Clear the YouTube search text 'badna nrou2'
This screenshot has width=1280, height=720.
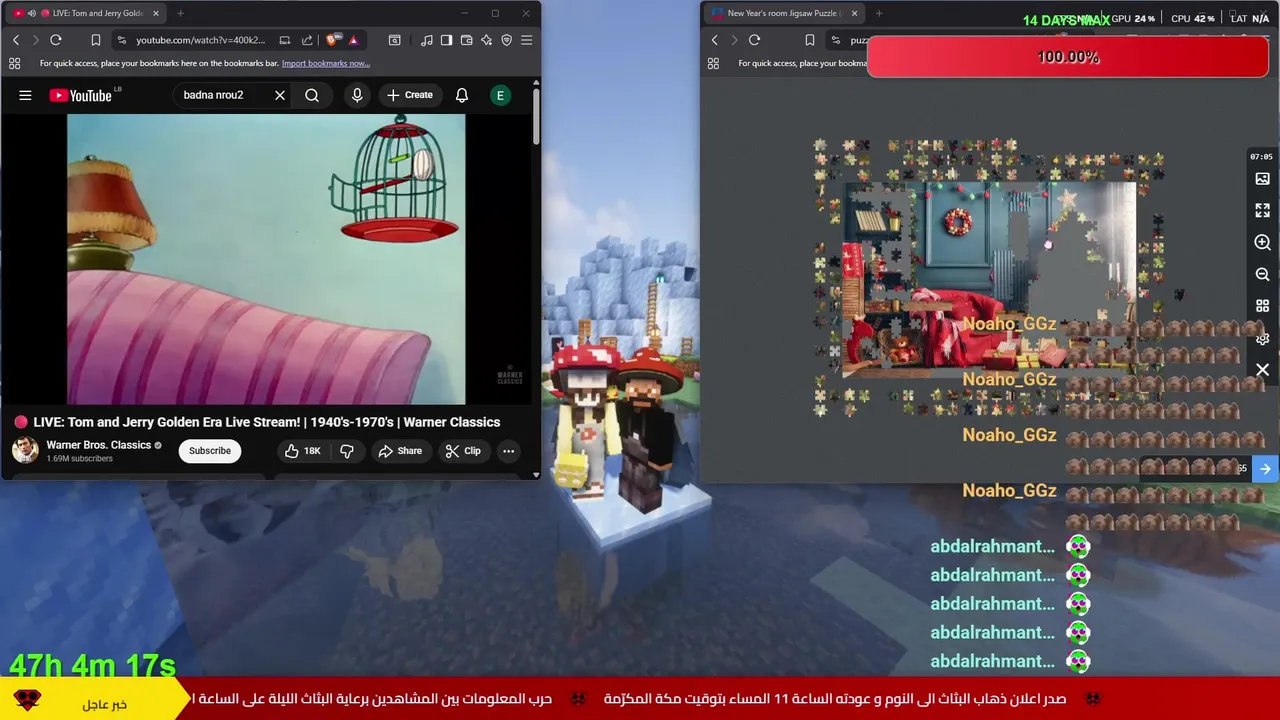point(280,95)
